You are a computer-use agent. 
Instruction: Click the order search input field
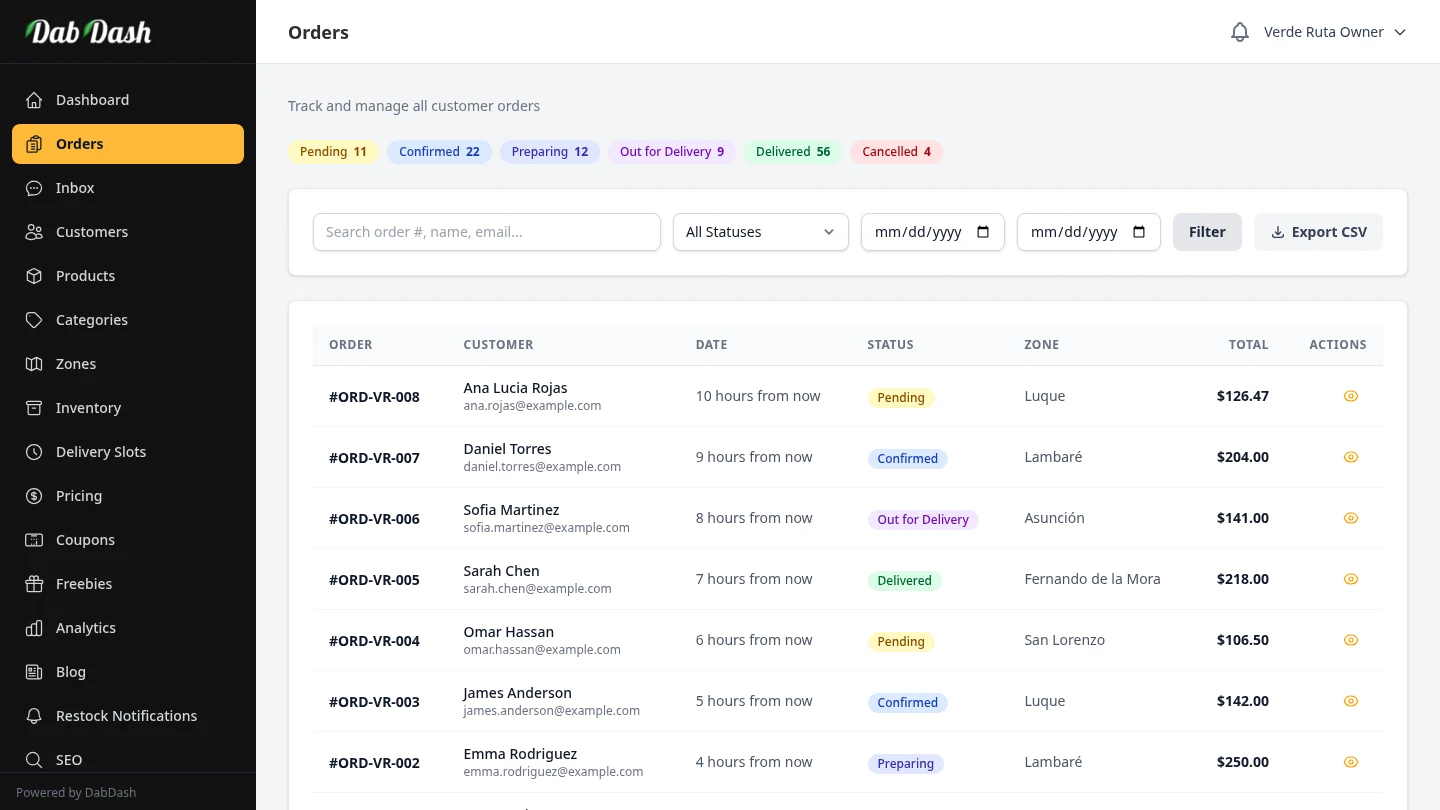[486, 232]
